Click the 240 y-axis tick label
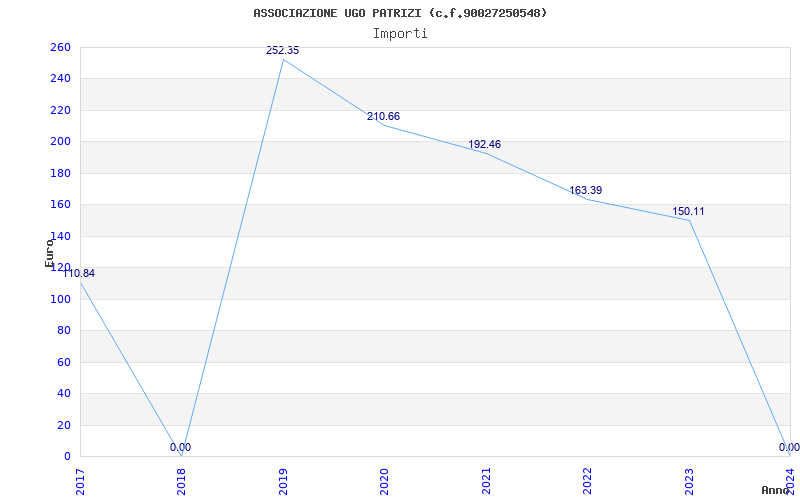 [60, 79]
